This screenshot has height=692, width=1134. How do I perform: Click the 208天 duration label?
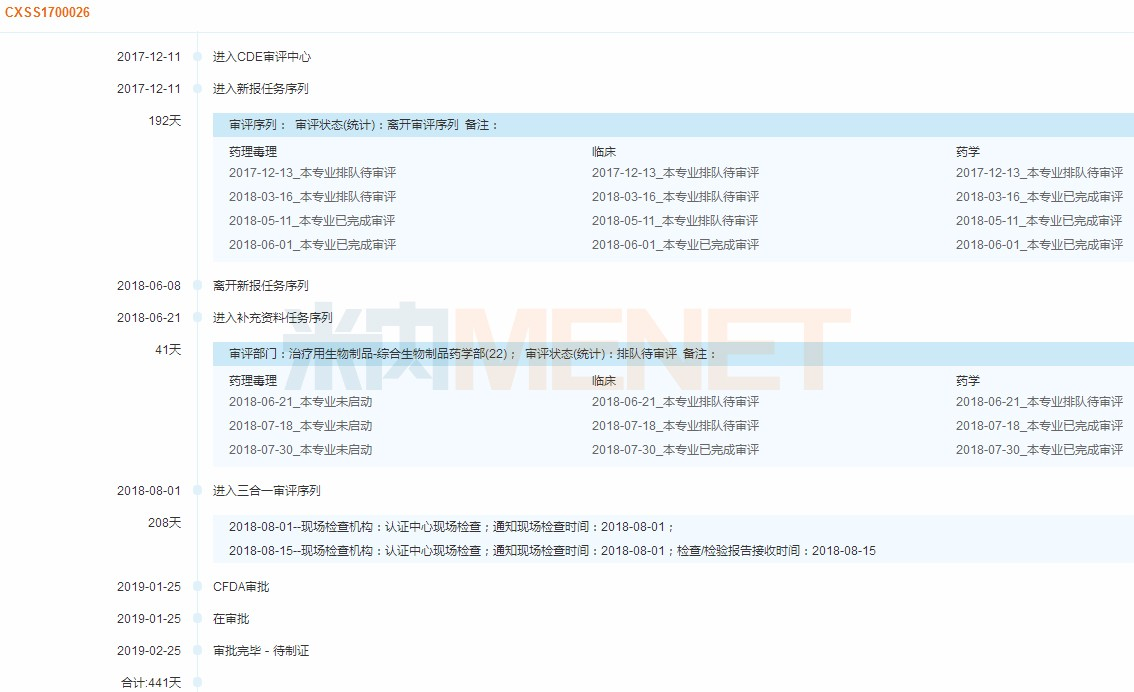click(165, 522)
